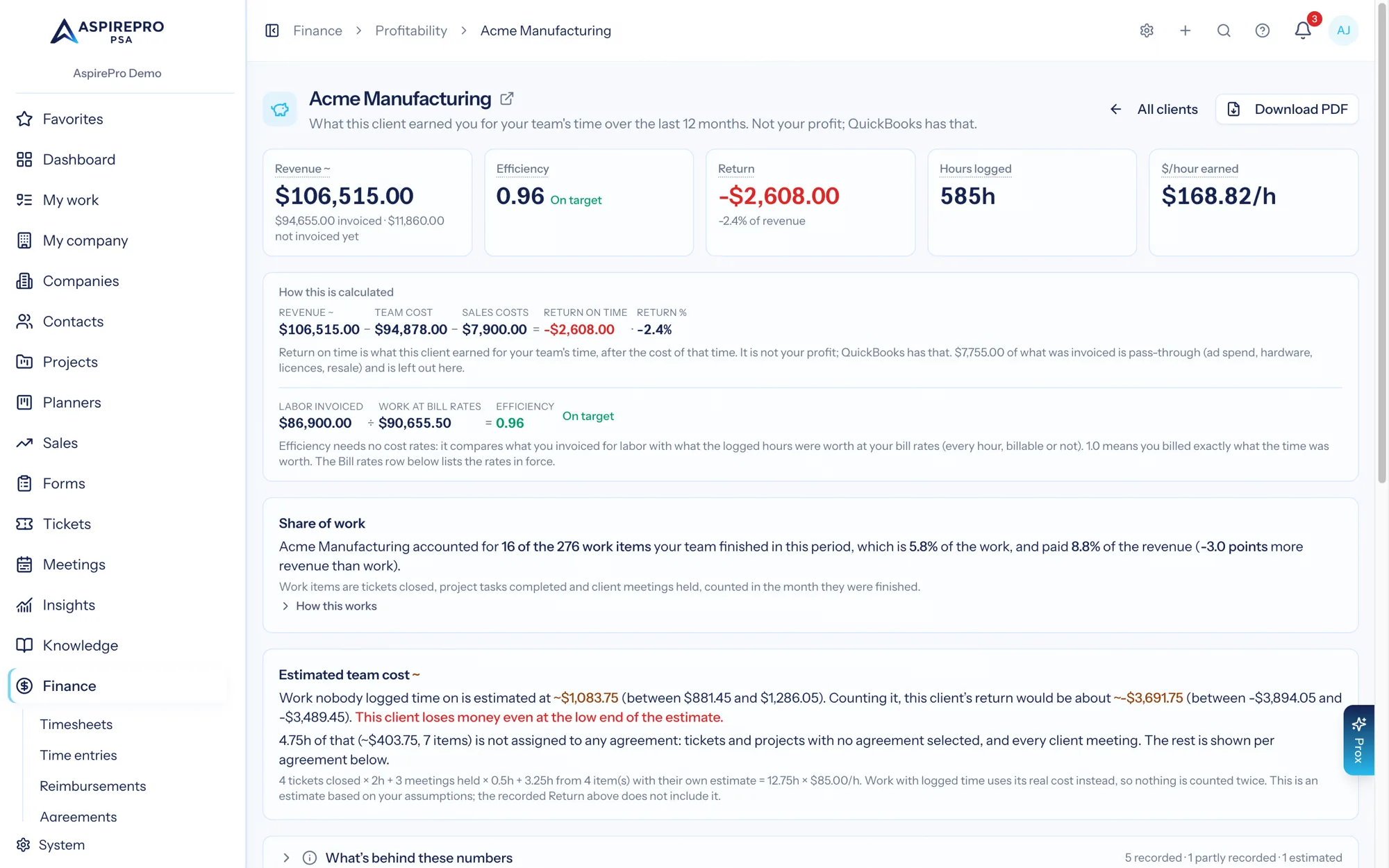Click the $90,655.50 work at bill rates value
1389x868 pixels.
tap(415, 423)
